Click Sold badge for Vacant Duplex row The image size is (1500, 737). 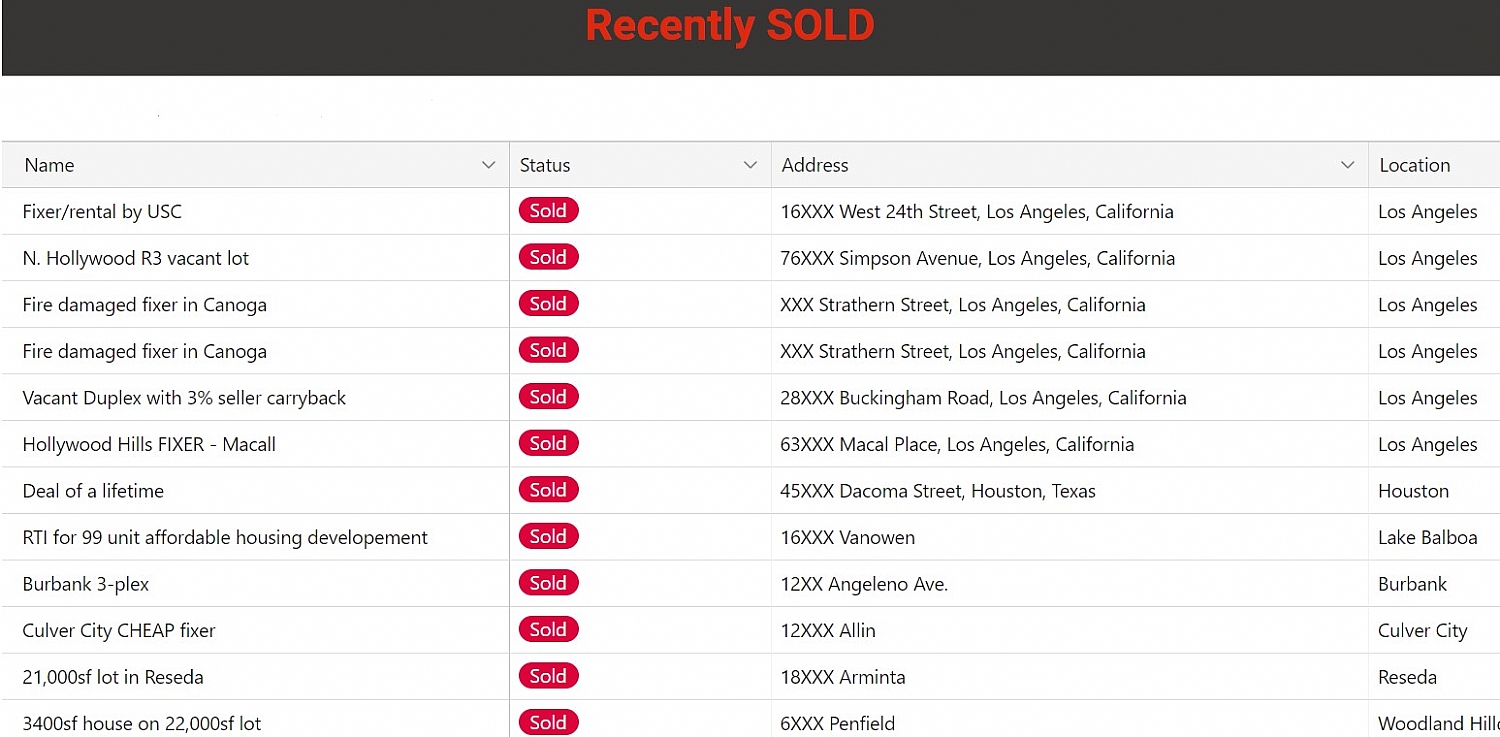point(548,398)
